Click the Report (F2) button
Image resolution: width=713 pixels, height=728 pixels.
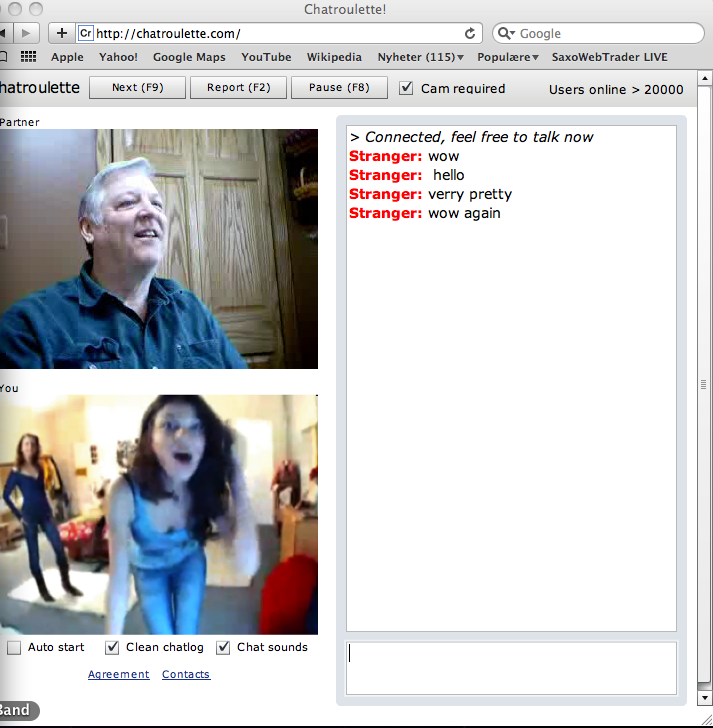[x=239, y=87]
